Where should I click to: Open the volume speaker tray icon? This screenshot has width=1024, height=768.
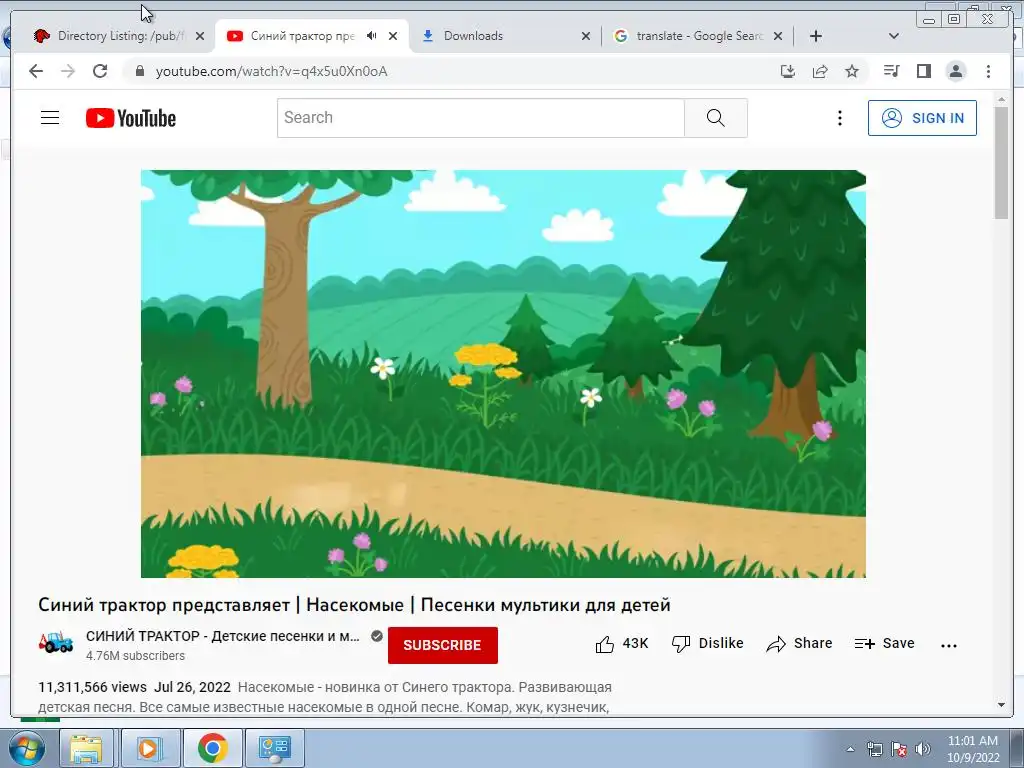(x=922, y=749)
